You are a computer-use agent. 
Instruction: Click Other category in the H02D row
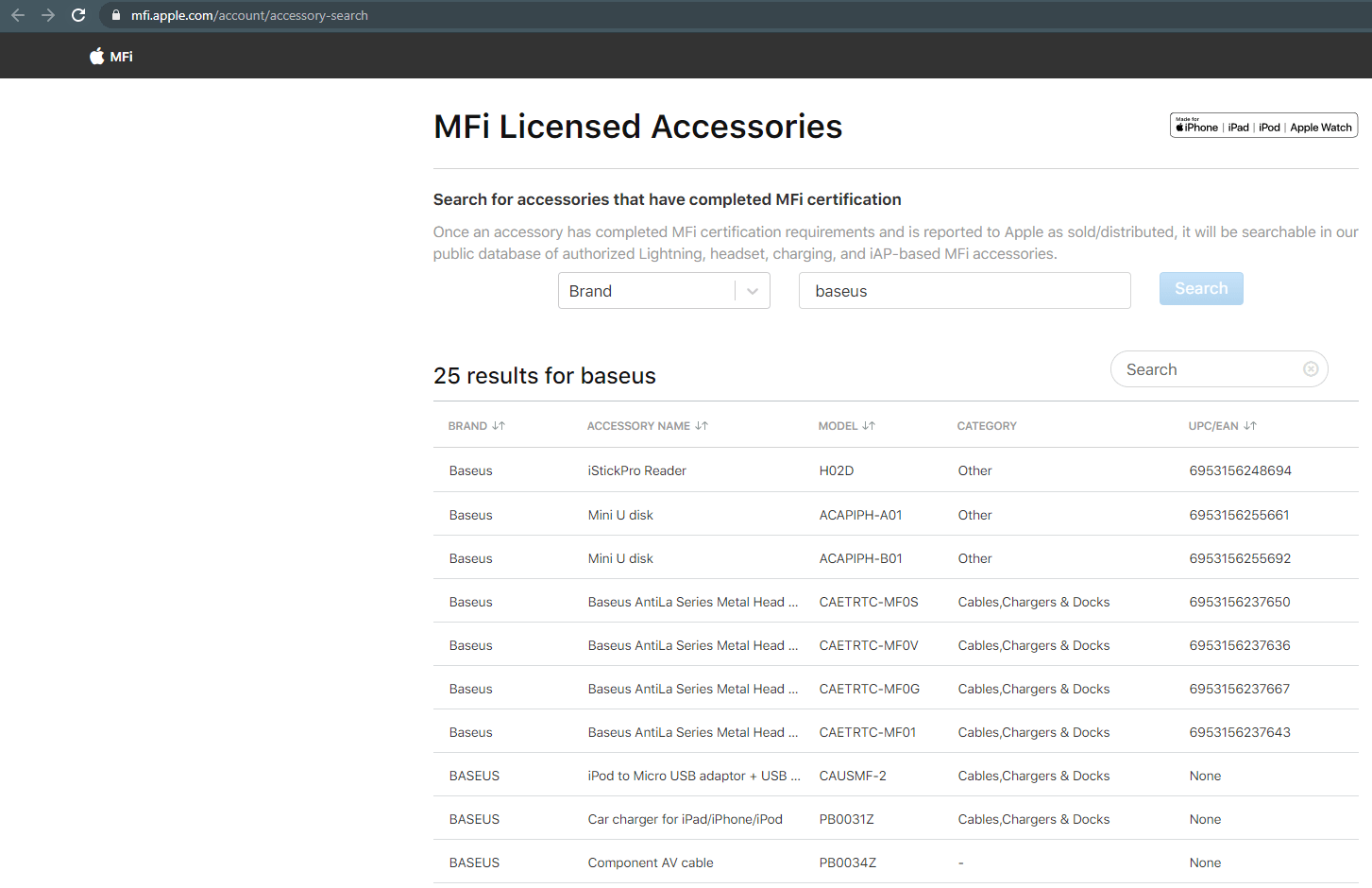[x=975, y=470]
